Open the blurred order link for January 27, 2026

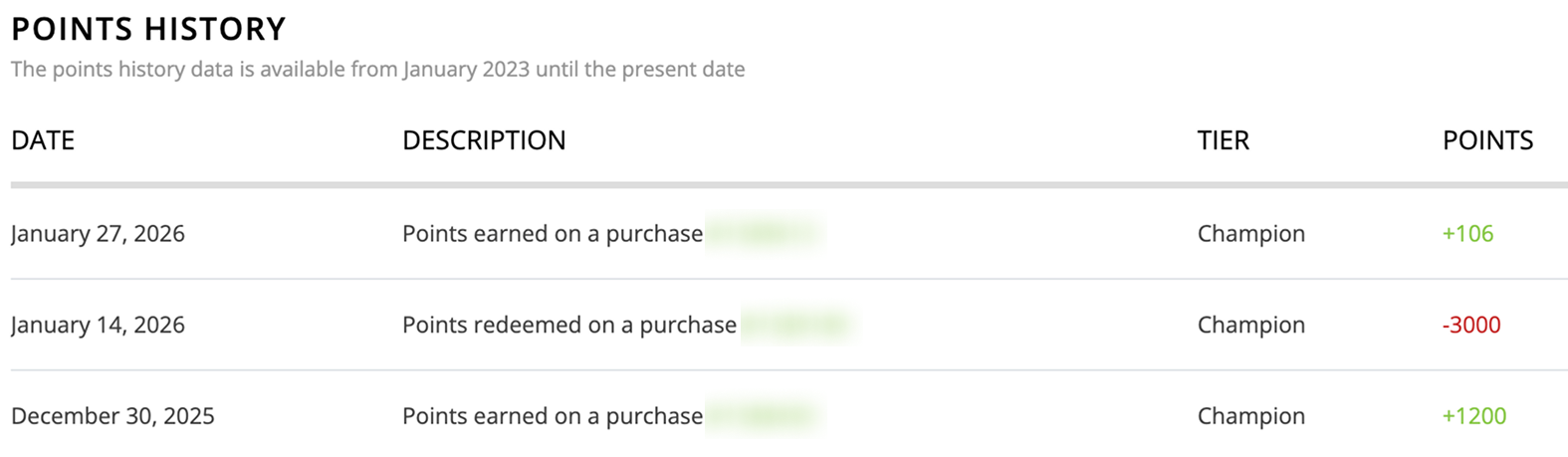pyautogui.click(x=764, y=234)
